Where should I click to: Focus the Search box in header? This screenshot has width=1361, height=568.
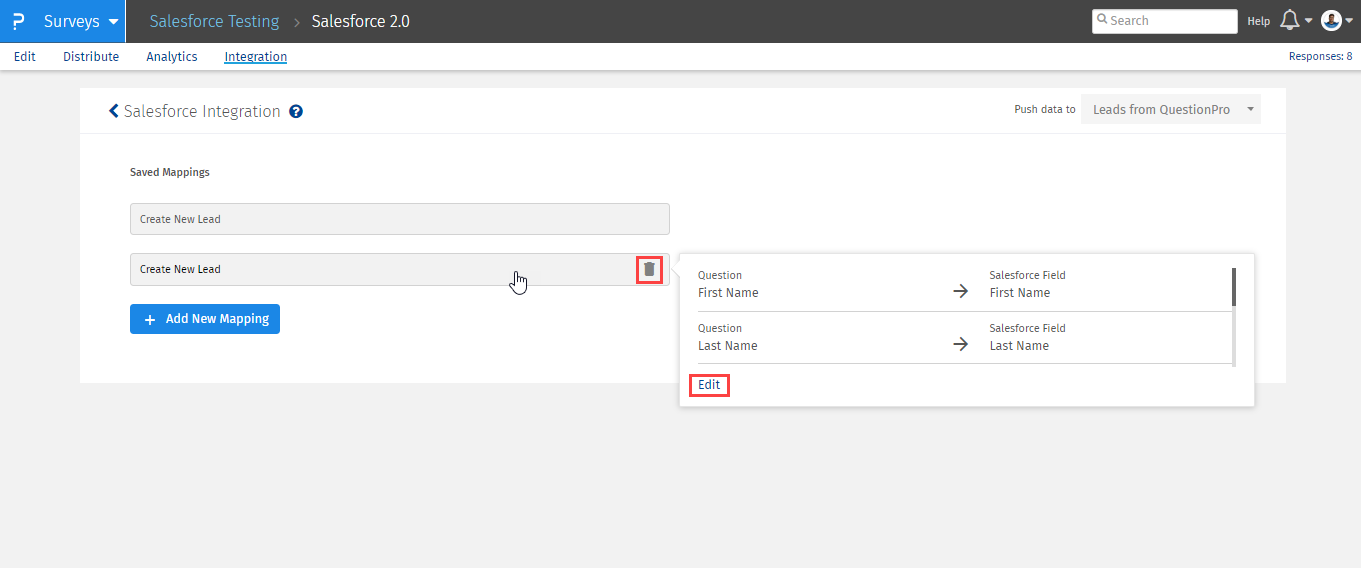pyautogui.click(x=1164, y=21)
